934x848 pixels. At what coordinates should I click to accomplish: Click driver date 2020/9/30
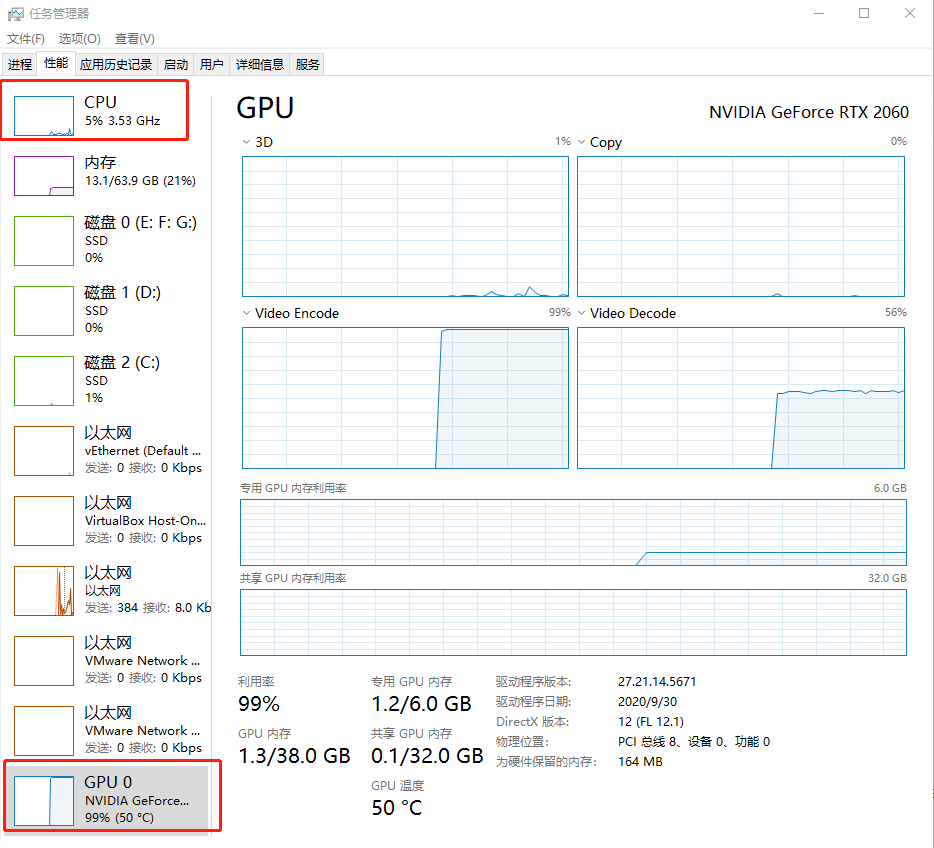[x=647, y=702]
